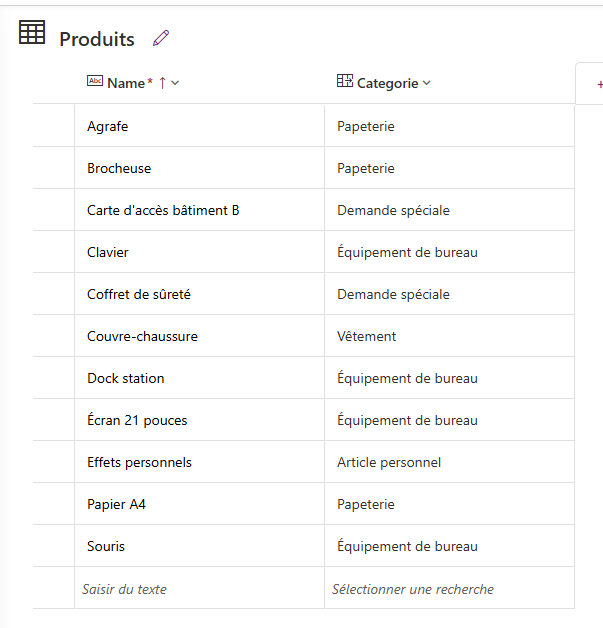Screen dimensions: 603x628
Task: Click the pencil edit icon next to Produits
Action: coord(161,38)
